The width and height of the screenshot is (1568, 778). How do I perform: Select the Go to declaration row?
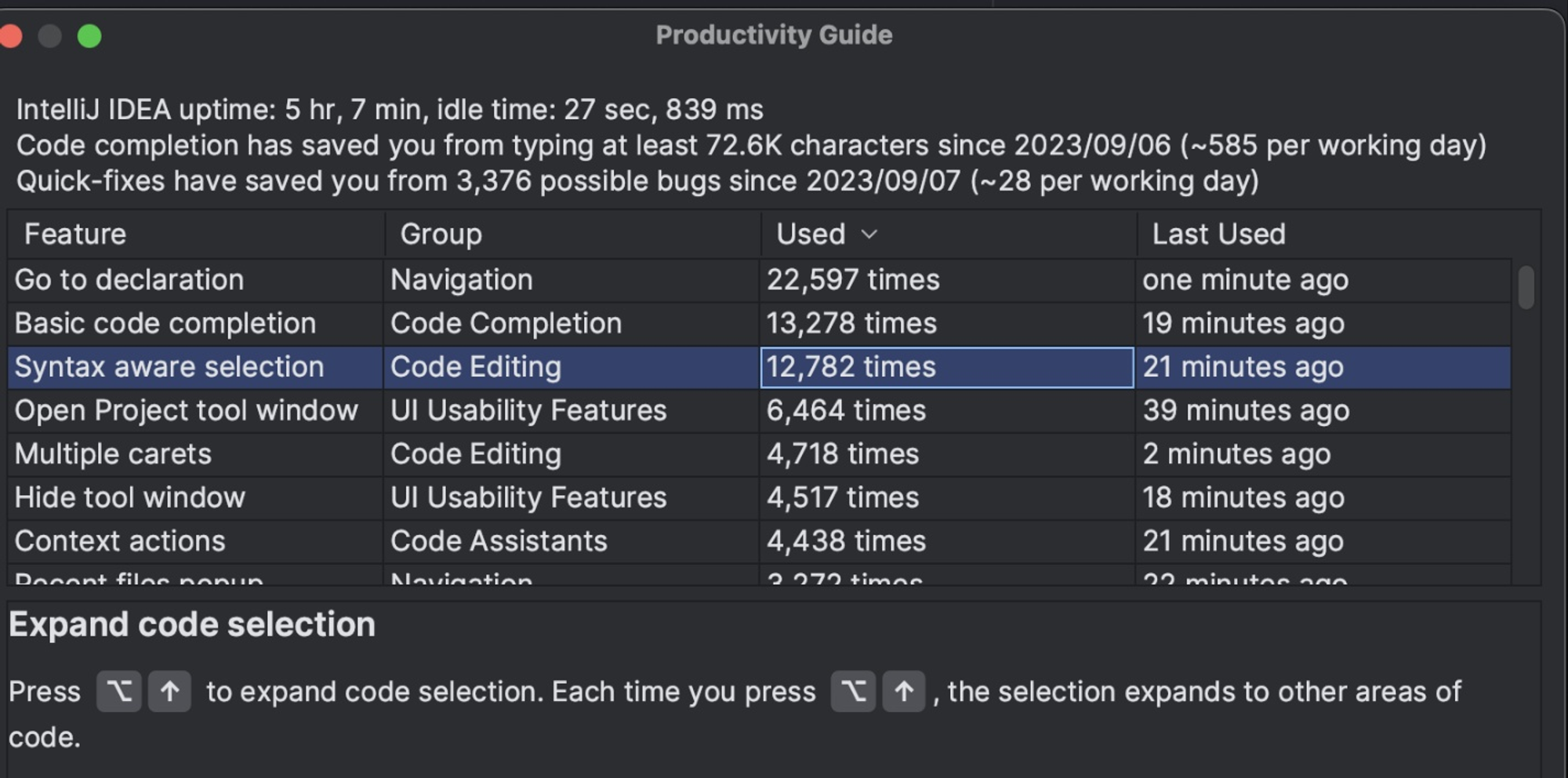(x=129, y=280)
